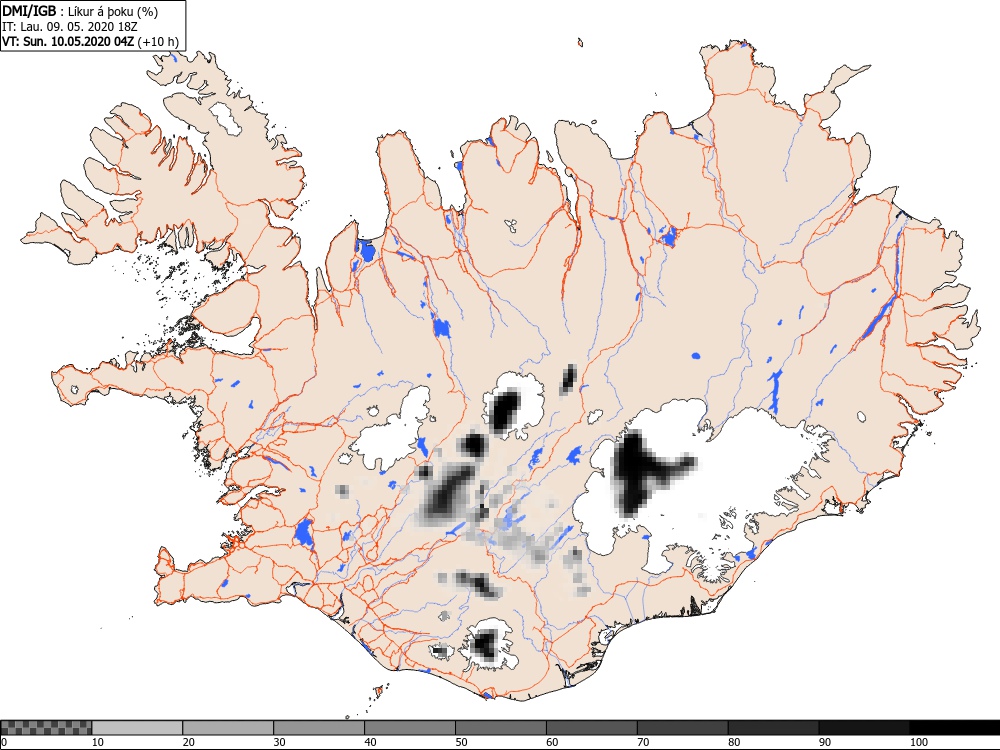Click the 30-40 gray legend swatch
This screenshot has height=750, width=1000.
[319, 728]
